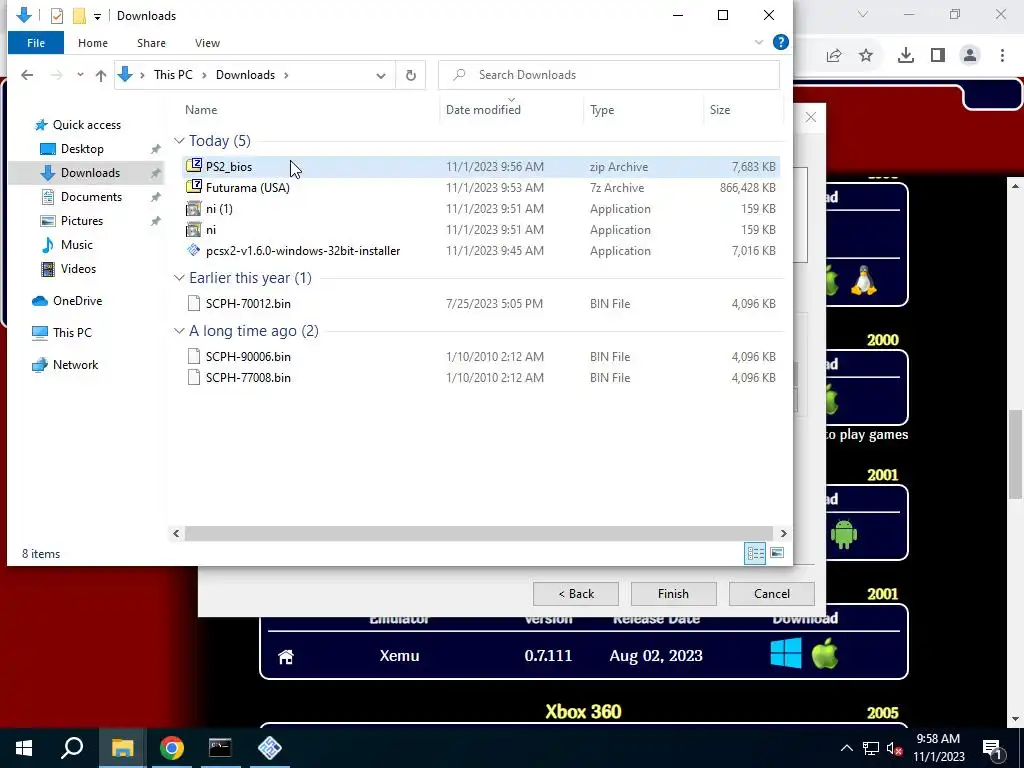Select Documents in navigation pane
Viewport: 1024px width, 768px height.
click(91, 197)
